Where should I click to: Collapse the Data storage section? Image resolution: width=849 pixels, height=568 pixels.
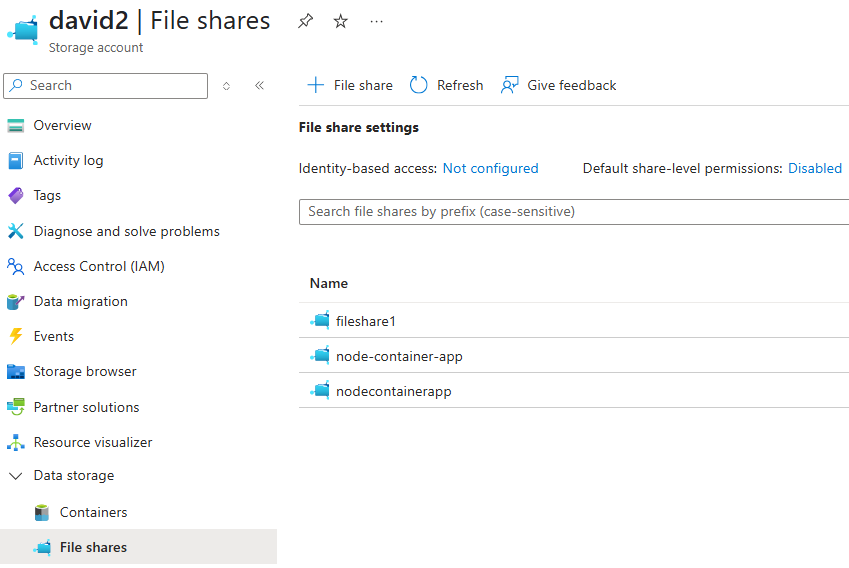[16, 476]
